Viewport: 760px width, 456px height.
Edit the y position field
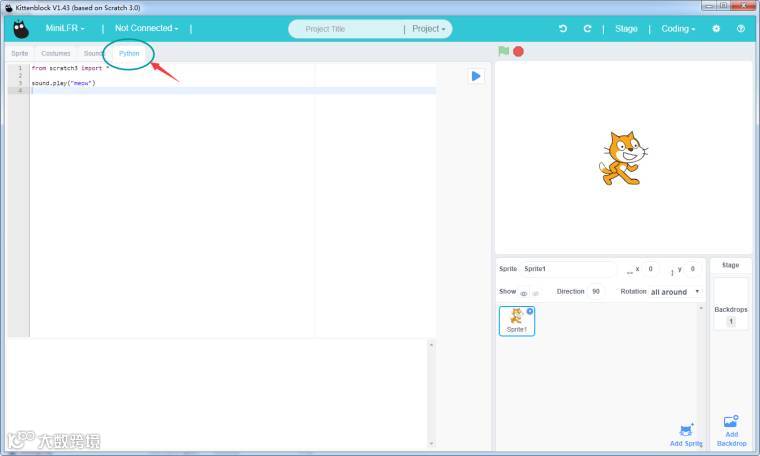693,269
